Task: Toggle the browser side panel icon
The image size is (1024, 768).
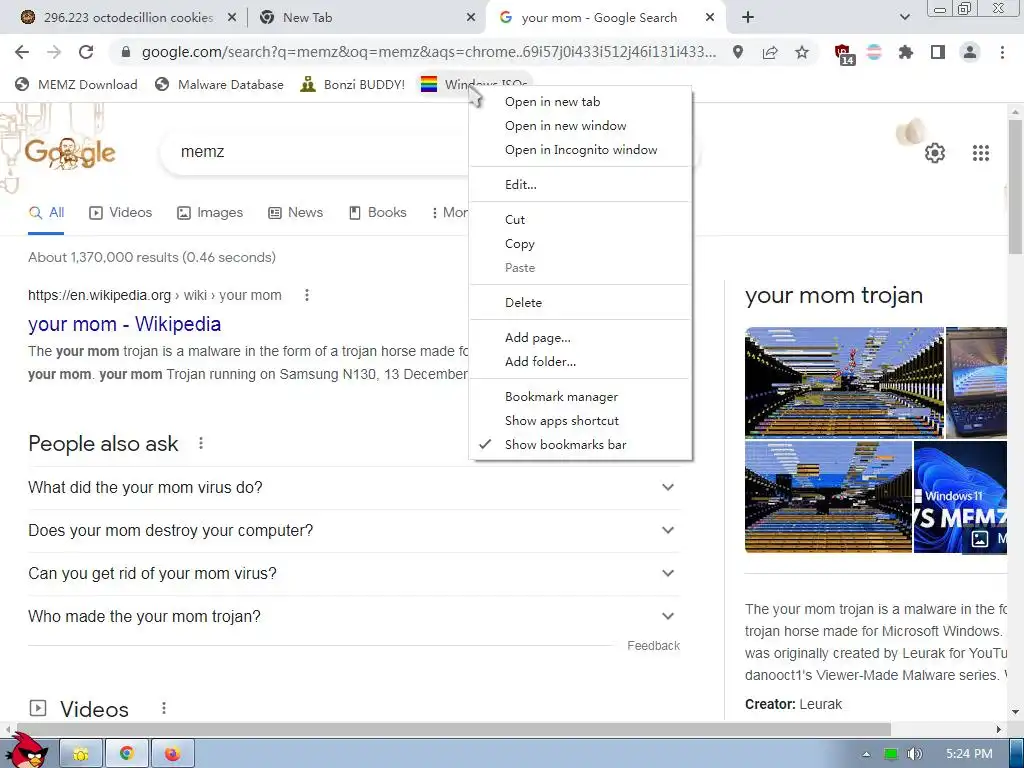Action: [938, 52]
